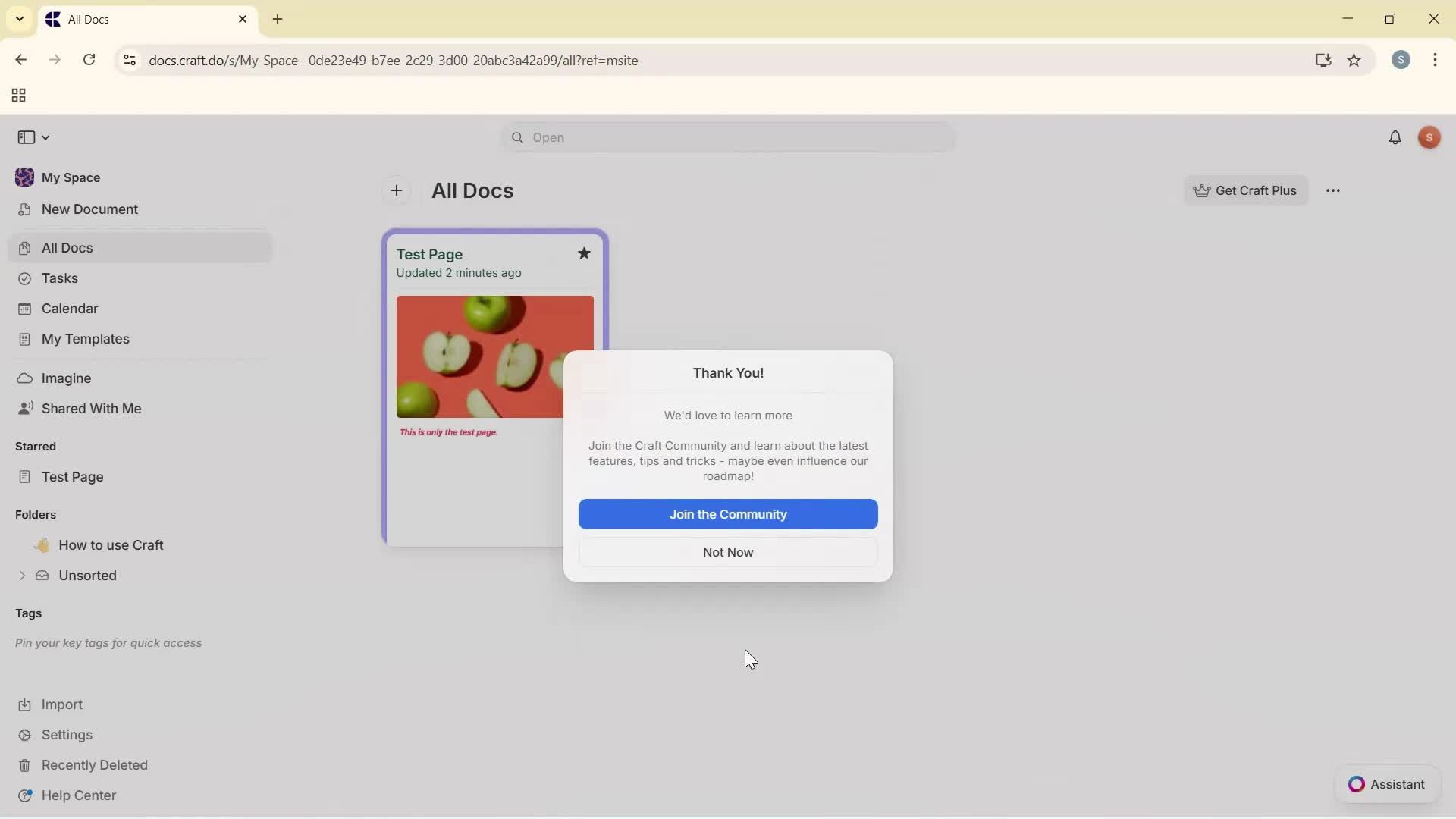Select Tasks in the sidebar
This screenshot has width=1456, height=819.
click(x=58, y=278)
